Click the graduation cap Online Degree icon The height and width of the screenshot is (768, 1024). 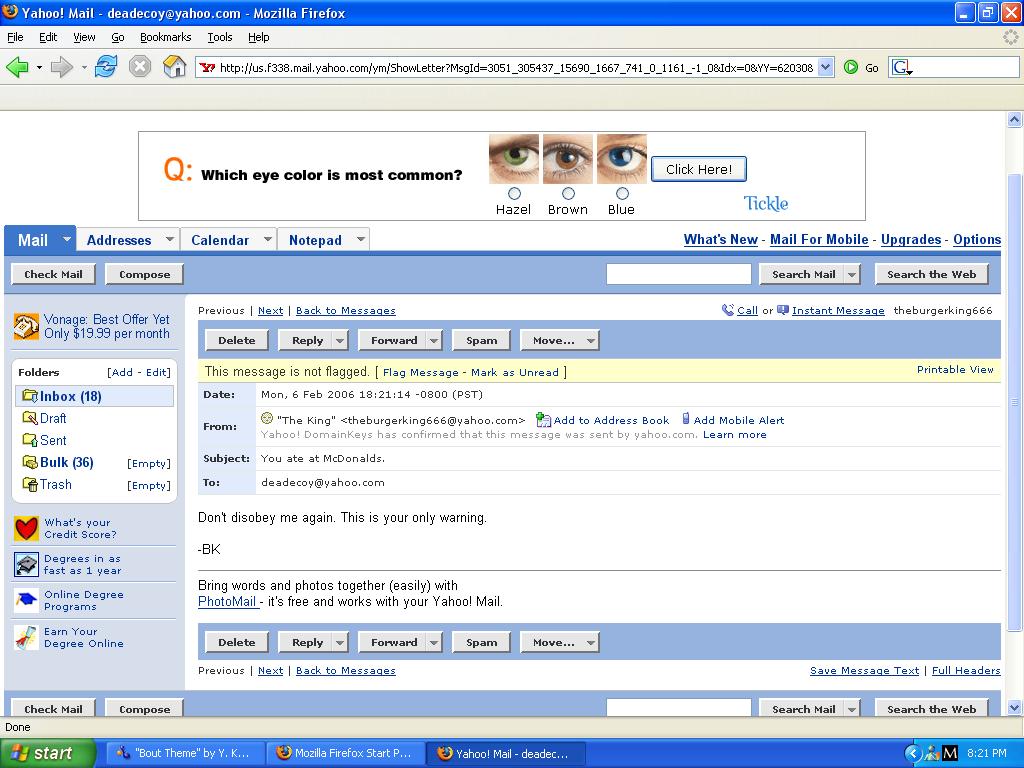26,600
